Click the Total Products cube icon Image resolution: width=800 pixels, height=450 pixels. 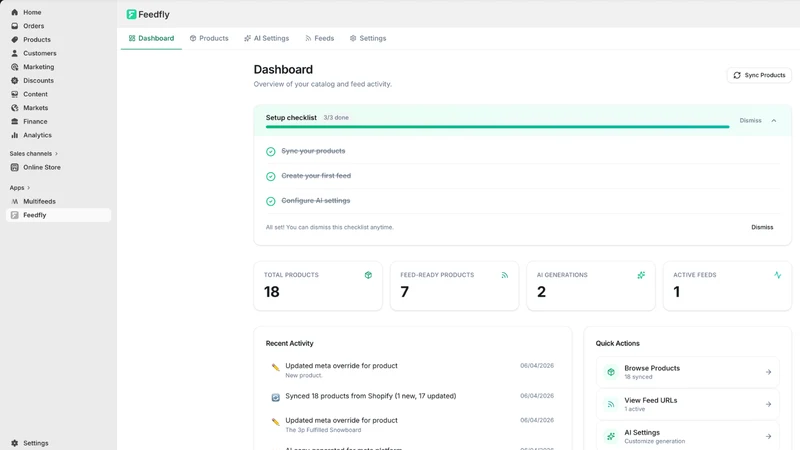point(368,275)
